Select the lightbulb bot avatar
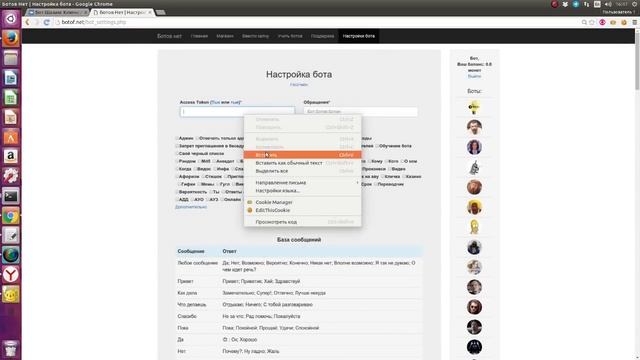The height and width of the screenshot is (360, 640). coord(474,107)
